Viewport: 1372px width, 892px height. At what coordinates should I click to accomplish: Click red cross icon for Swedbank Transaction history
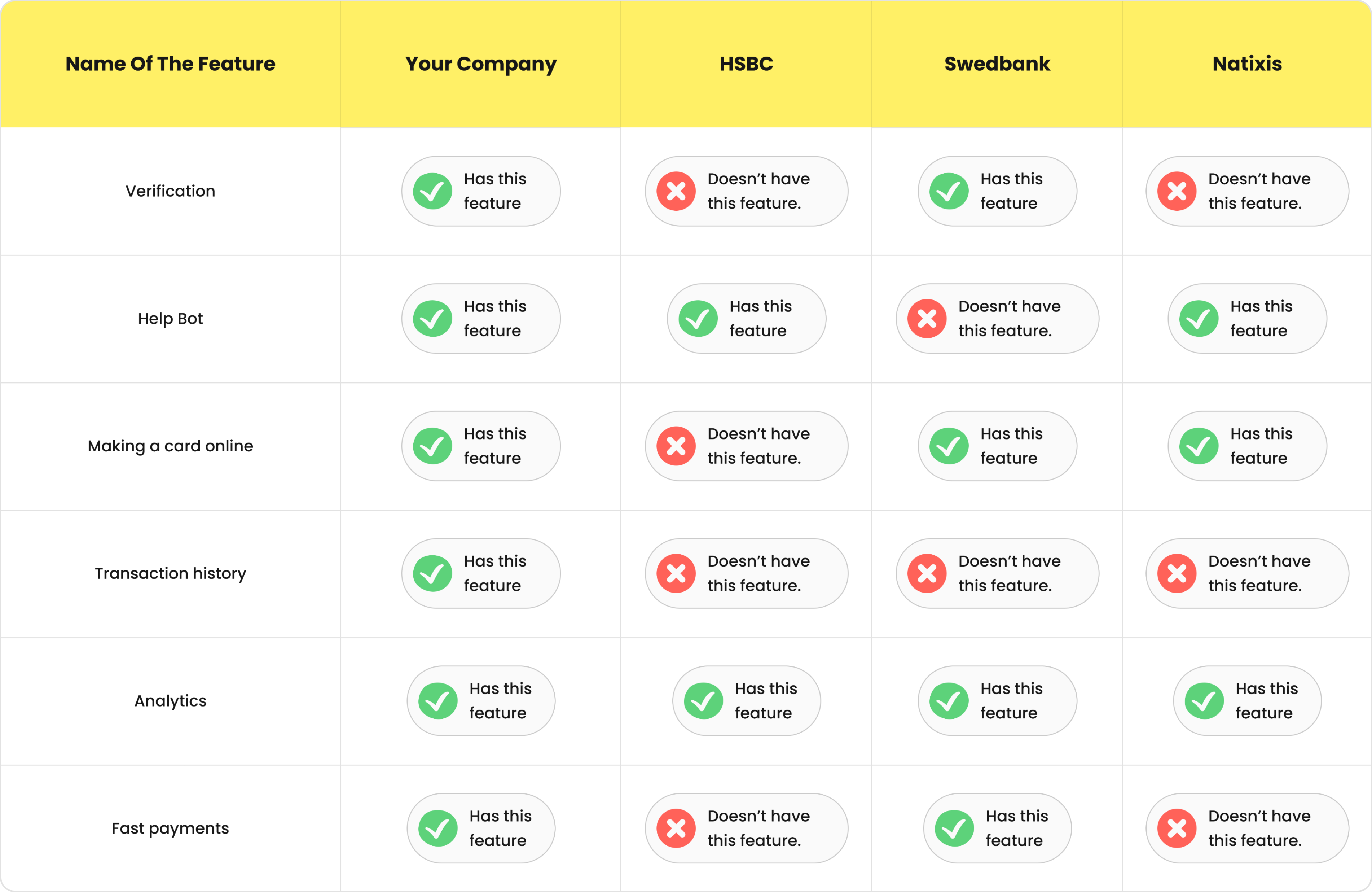click(927, 574)
